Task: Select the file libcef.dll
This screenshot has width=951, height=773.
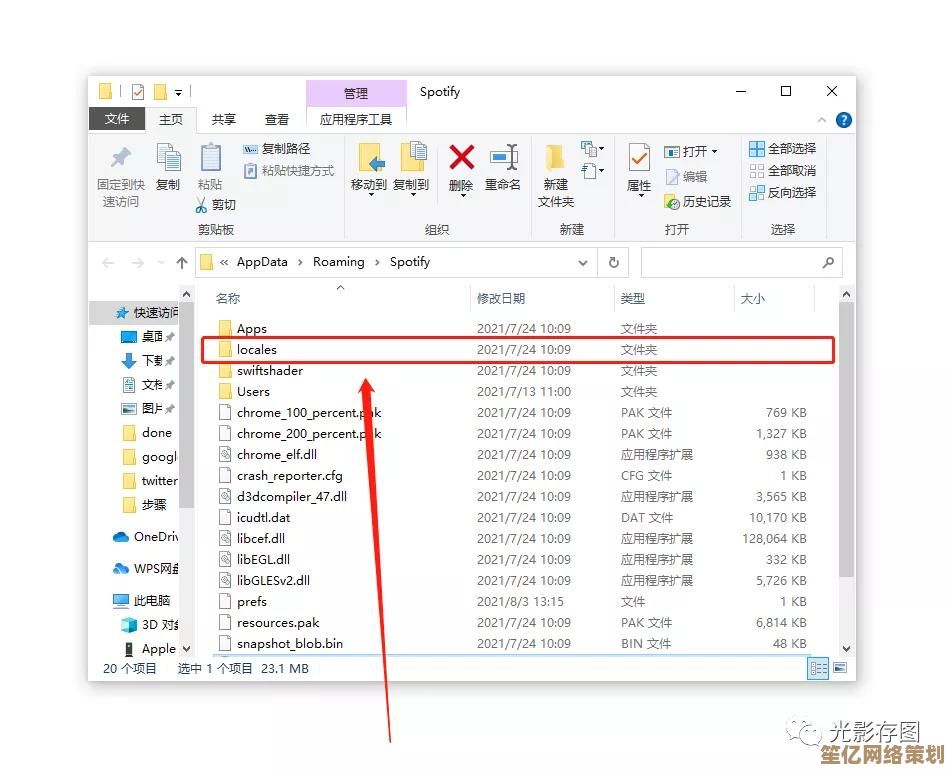Action: 512,538
